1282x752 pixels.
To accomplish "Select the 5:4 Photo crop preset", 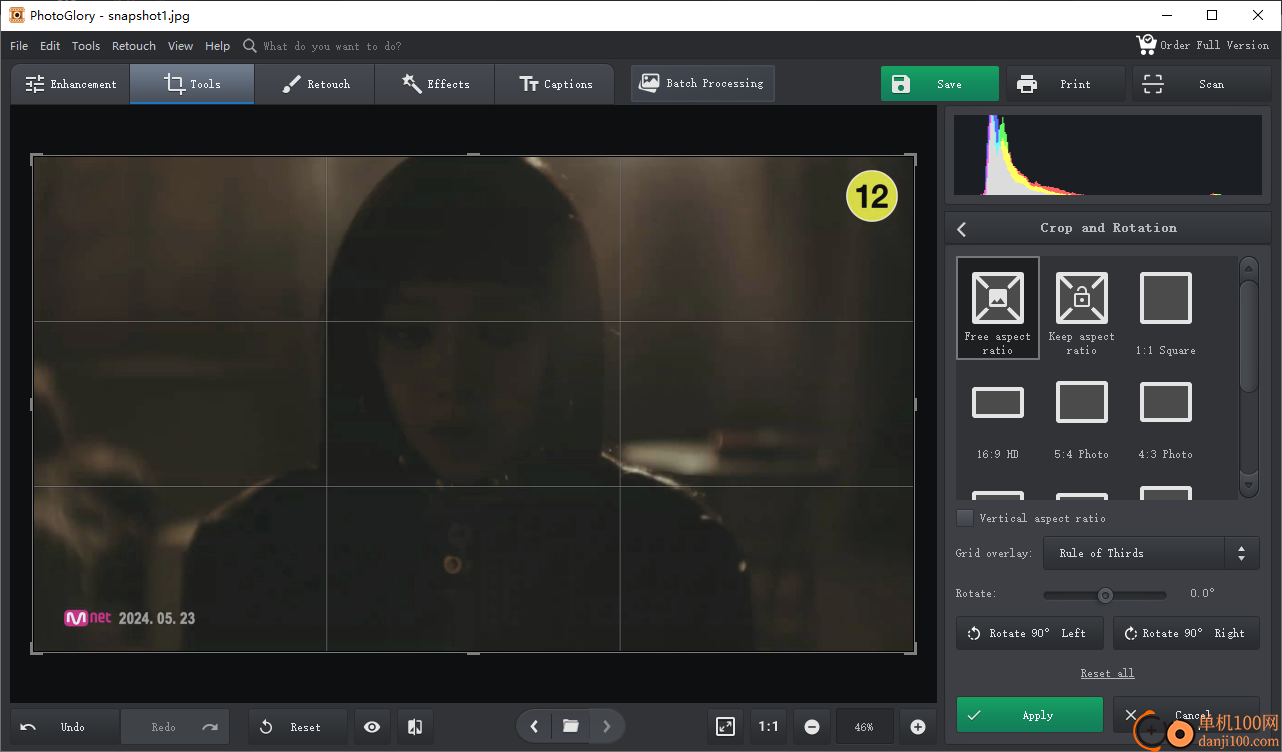I will (1082, 420).
